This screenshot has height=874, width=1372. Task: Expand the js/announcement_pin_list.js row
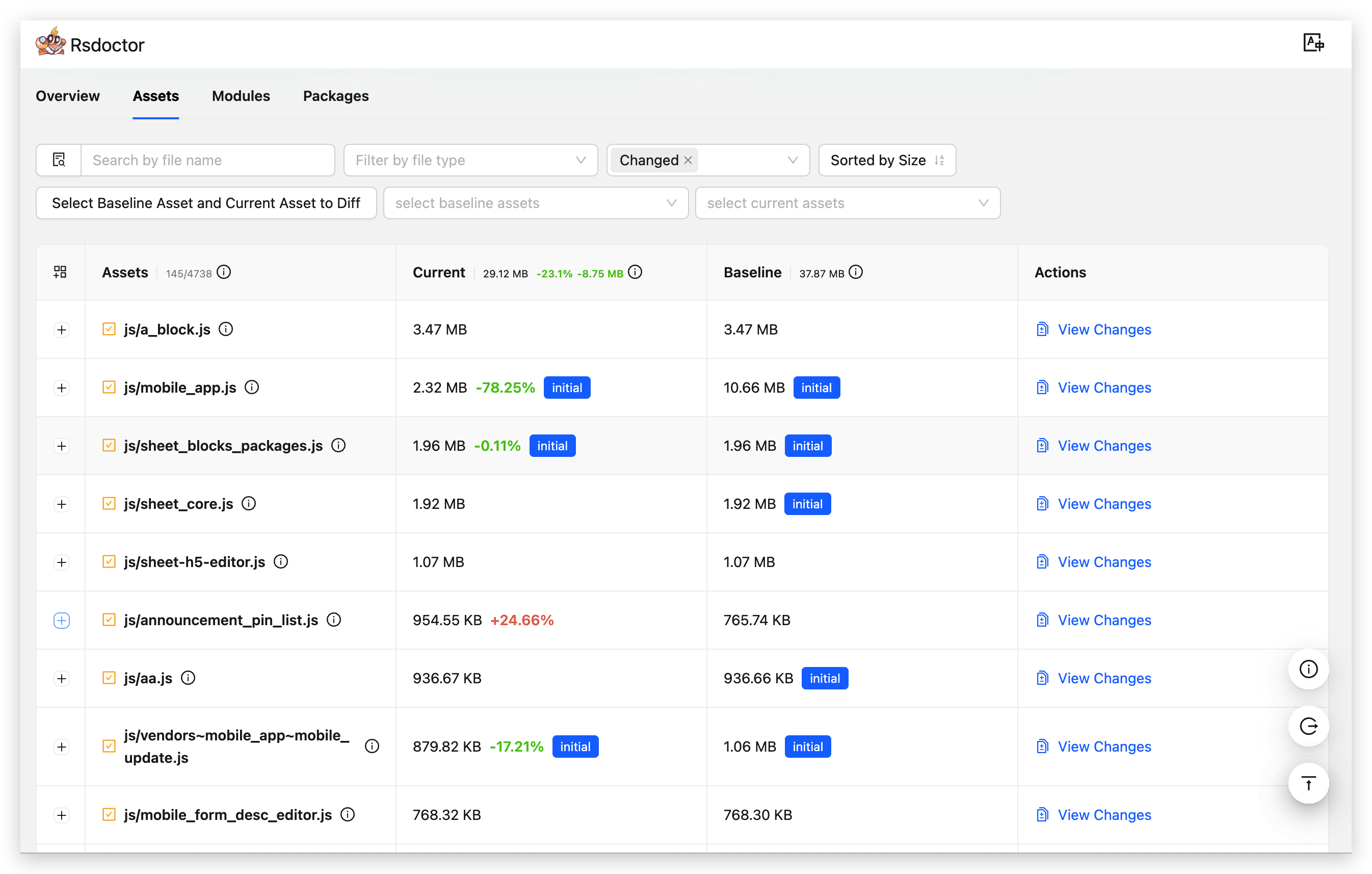tap(62, 620)
